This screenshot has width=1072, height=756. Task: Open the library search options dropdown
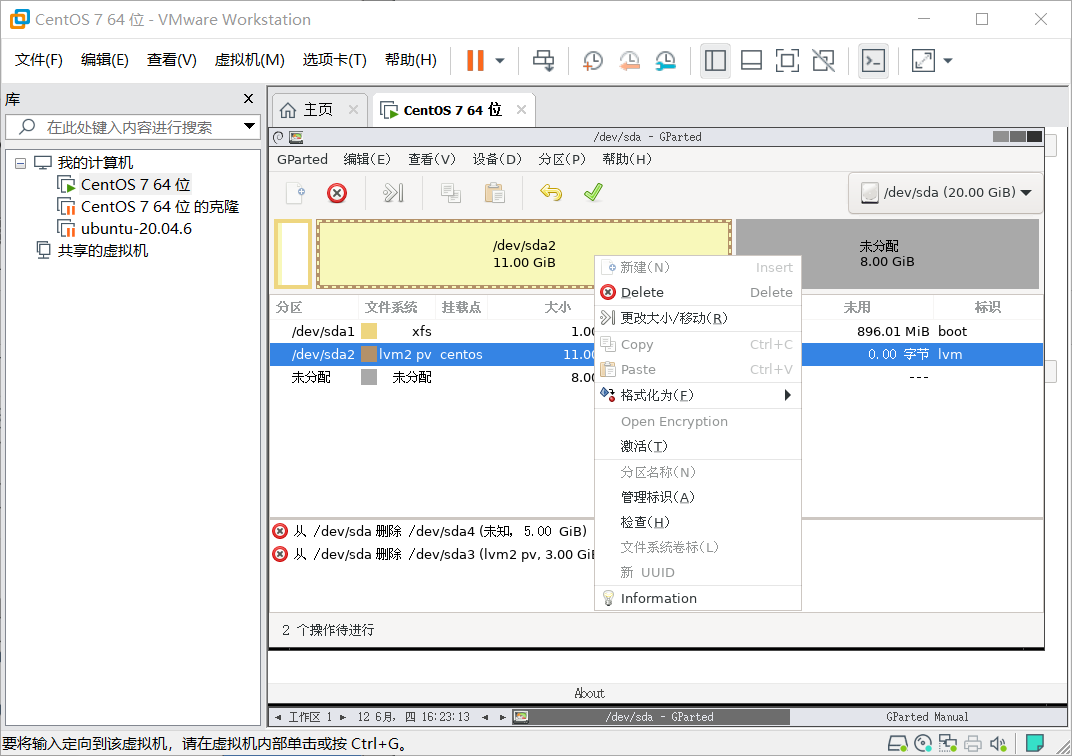click(250, 126)
